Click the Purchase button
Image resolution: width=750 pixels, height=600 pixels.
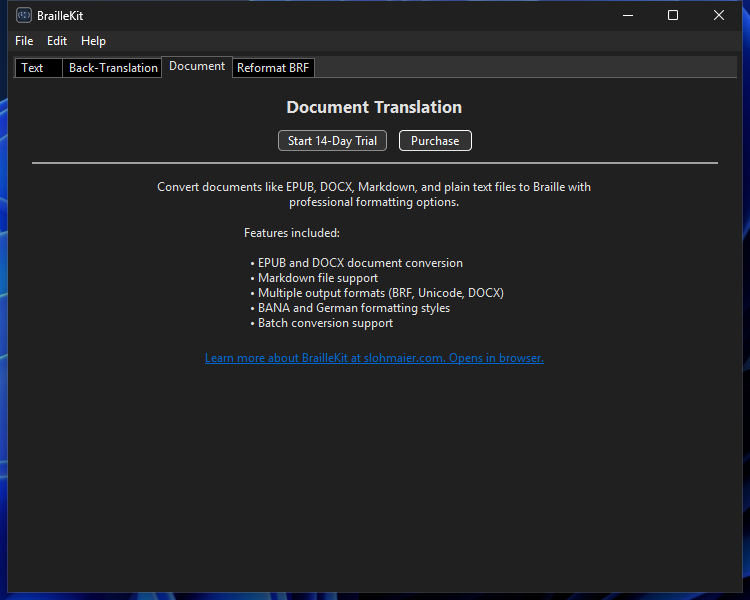435,141
